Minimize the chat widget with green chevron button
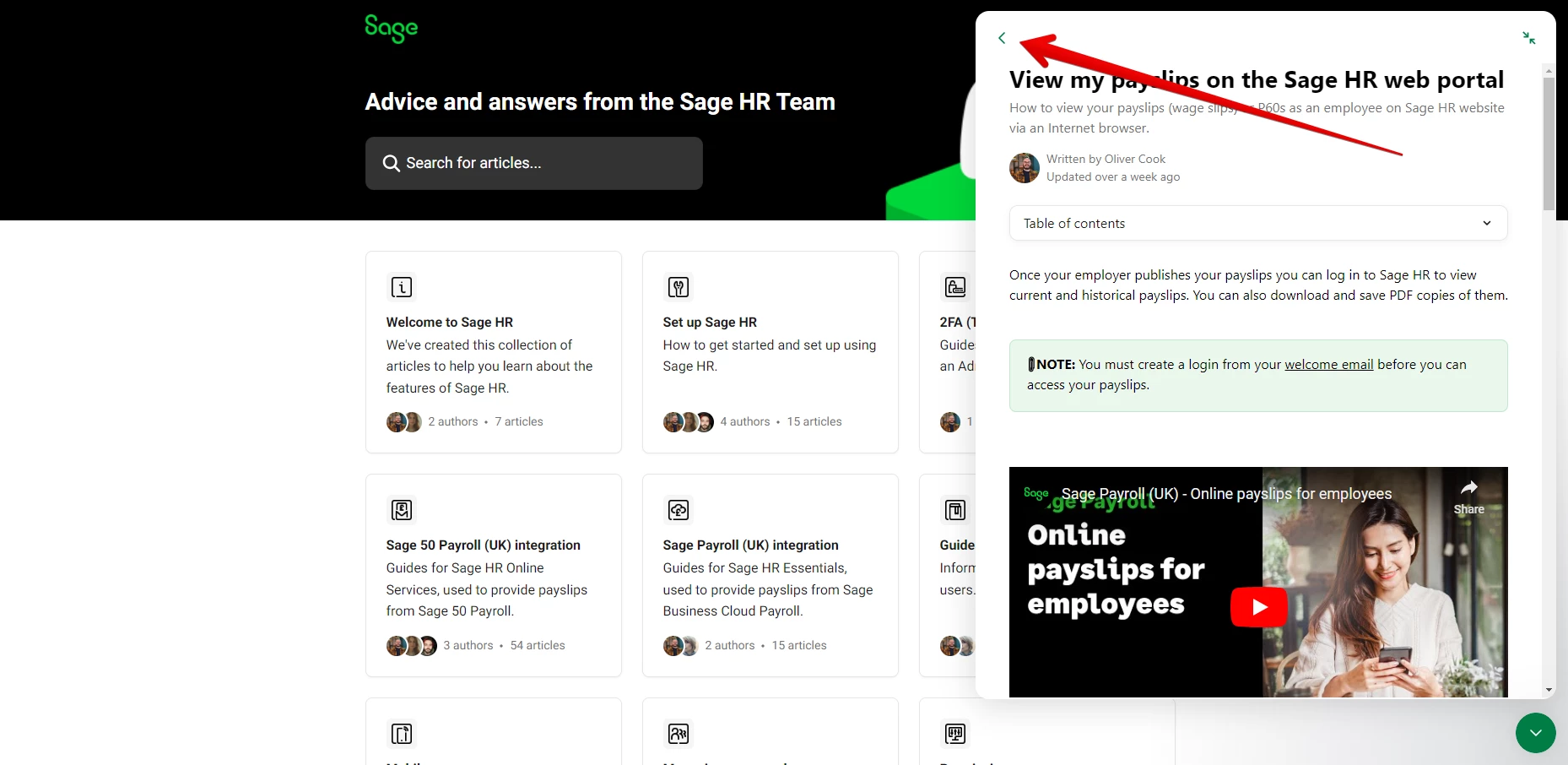Viewport: 1568px width, 765px height. 1535,732
